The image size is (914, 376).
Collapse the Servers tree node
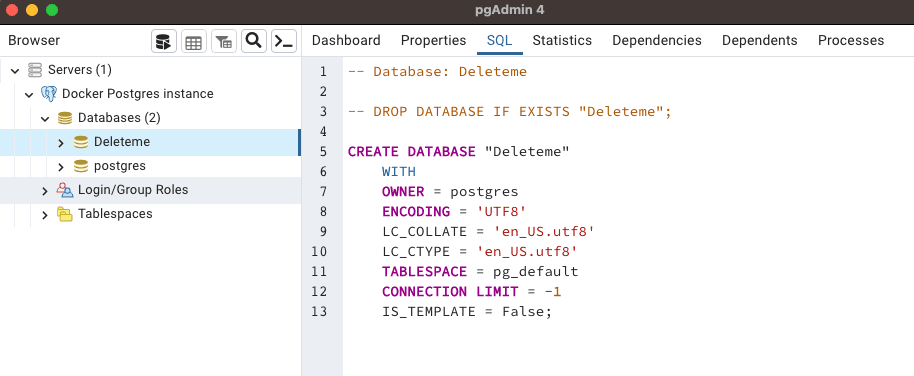coord(15,71)
